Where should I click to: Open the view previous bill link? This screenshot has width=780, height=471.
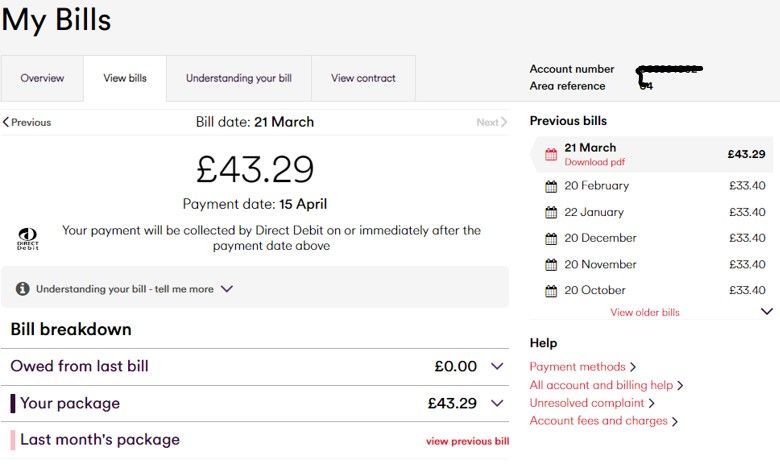(x=467, y=441)
